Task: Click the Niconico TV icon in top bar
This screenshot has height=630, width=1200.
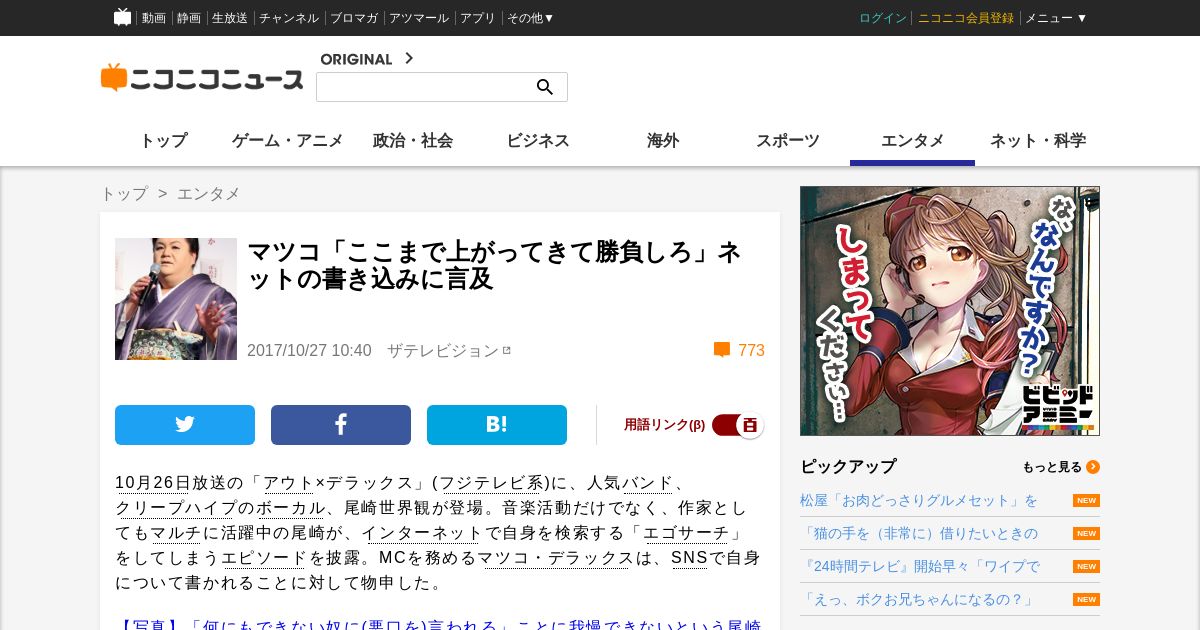Action: tap(122, 17)
